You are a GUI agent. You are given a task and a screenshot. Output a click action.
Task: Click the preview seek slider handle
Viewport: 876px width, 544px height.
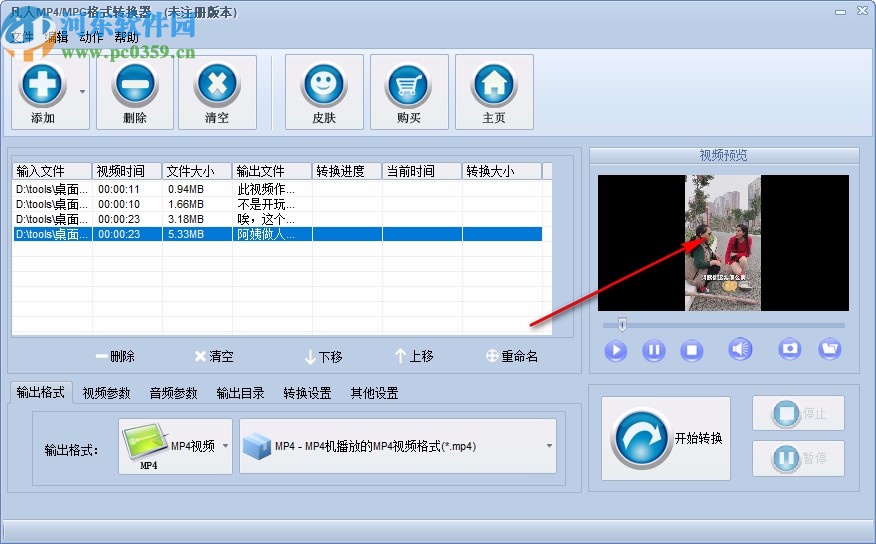coord(622,325)
